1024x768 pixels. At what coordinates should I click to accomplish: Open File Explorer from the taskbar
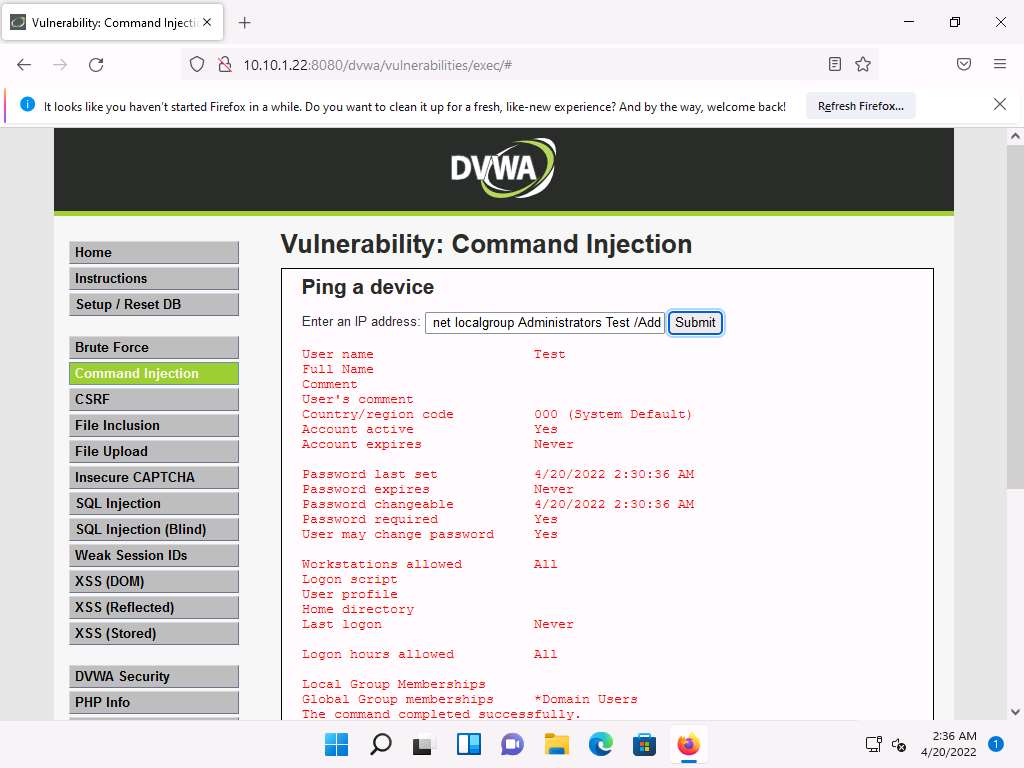click(556, 745)
